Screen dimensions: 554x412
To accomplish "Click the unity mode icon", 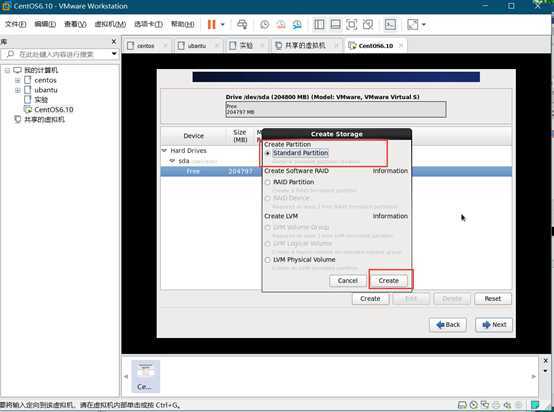I will [x=368, y=24].
